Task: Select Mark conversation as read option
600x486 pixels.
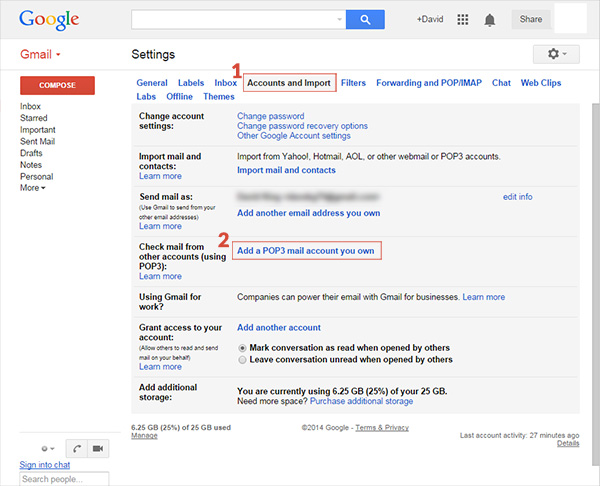Action: (243, 346)
